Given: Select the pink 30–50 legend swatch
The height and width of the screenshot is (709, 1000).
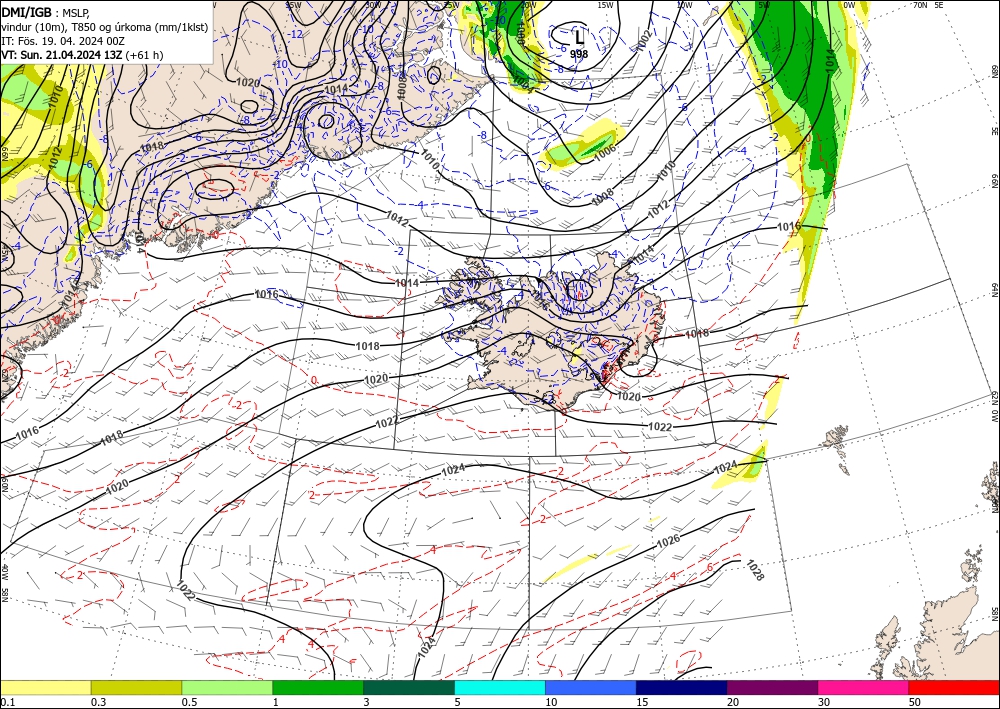Looking at the screenshot, I should point(864,687).
